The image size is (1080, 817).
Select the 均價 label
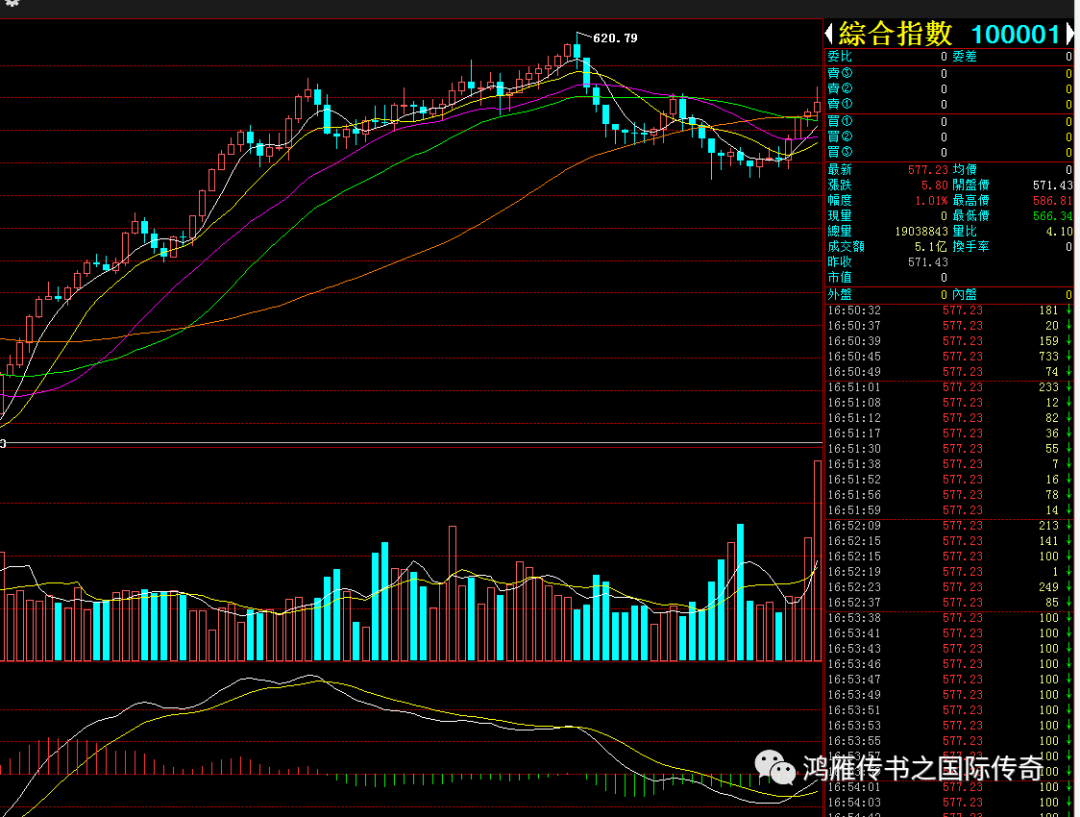964,169
